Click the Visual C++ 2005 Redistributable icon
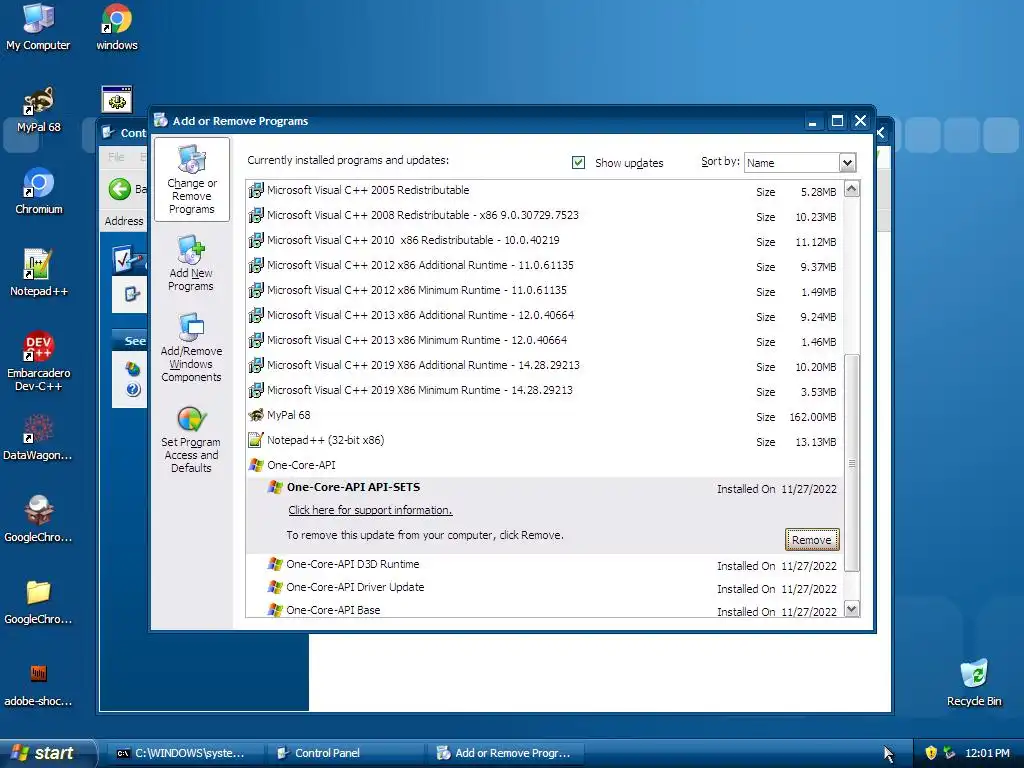Viewport: 1024px width, 768px height. coord(256,190)
